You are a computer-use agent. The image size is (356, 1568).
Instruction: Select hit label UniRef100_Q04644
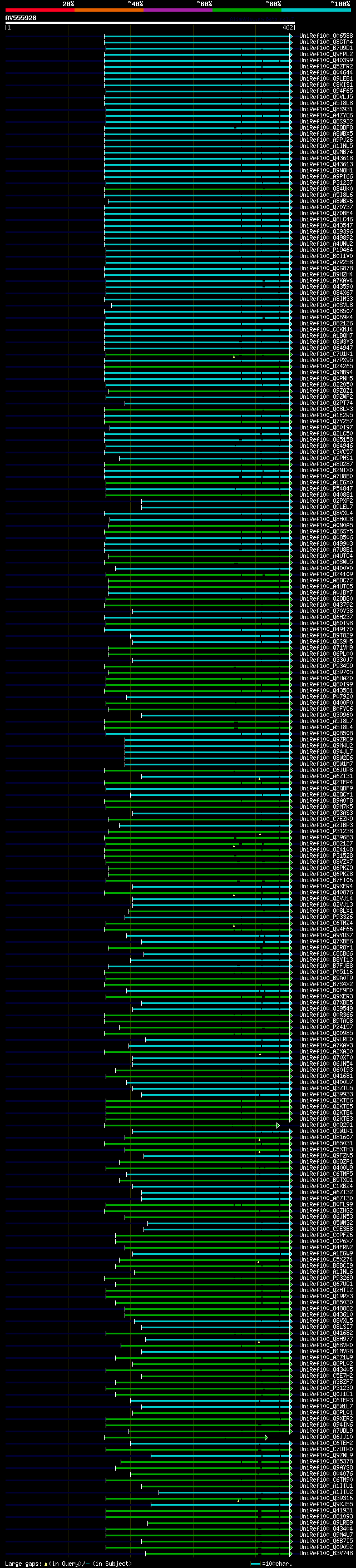click(325, 72)
